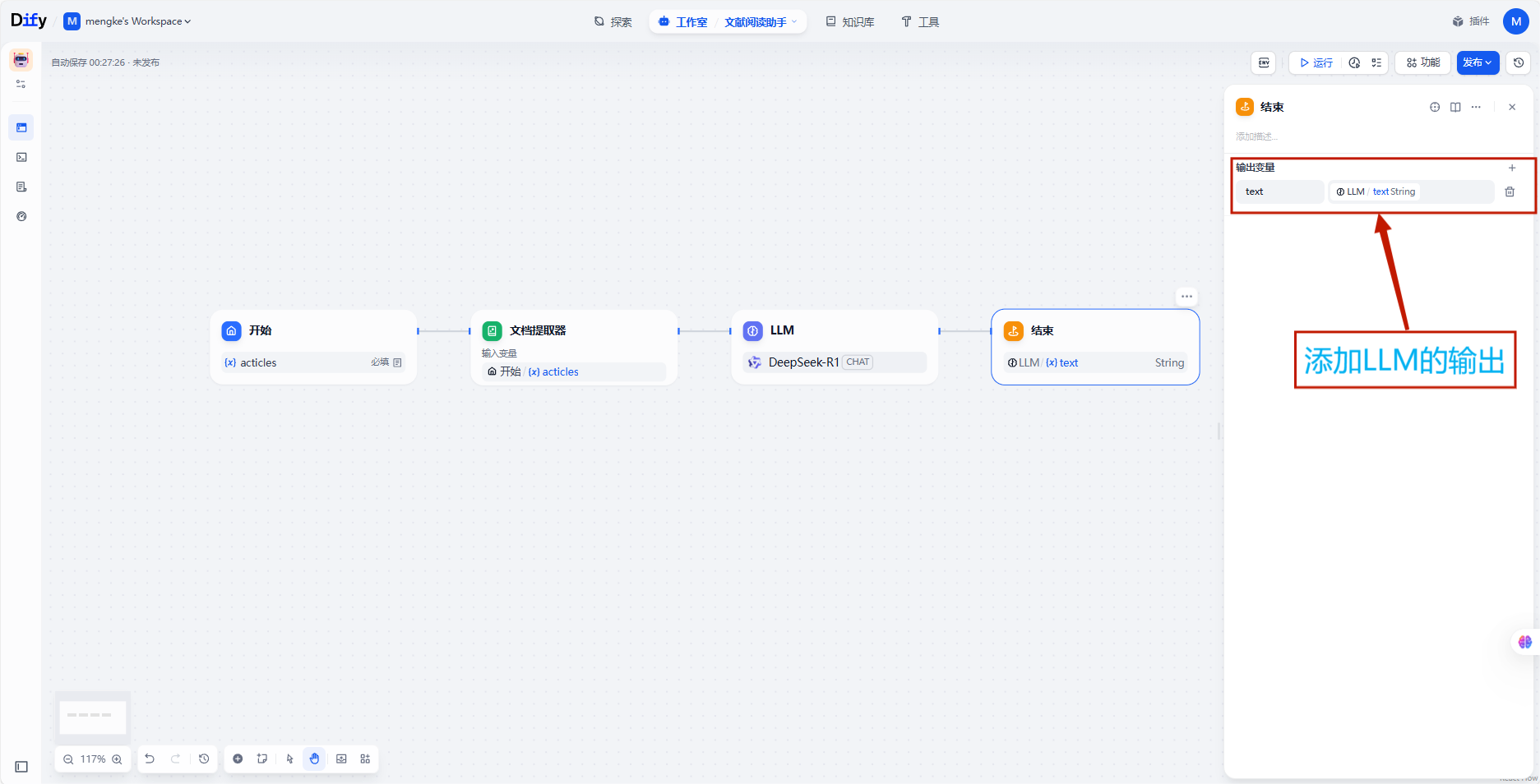Zoom out the canvas
The image size is (1540, 784).
pyautogui.click(x=69, y=759)
